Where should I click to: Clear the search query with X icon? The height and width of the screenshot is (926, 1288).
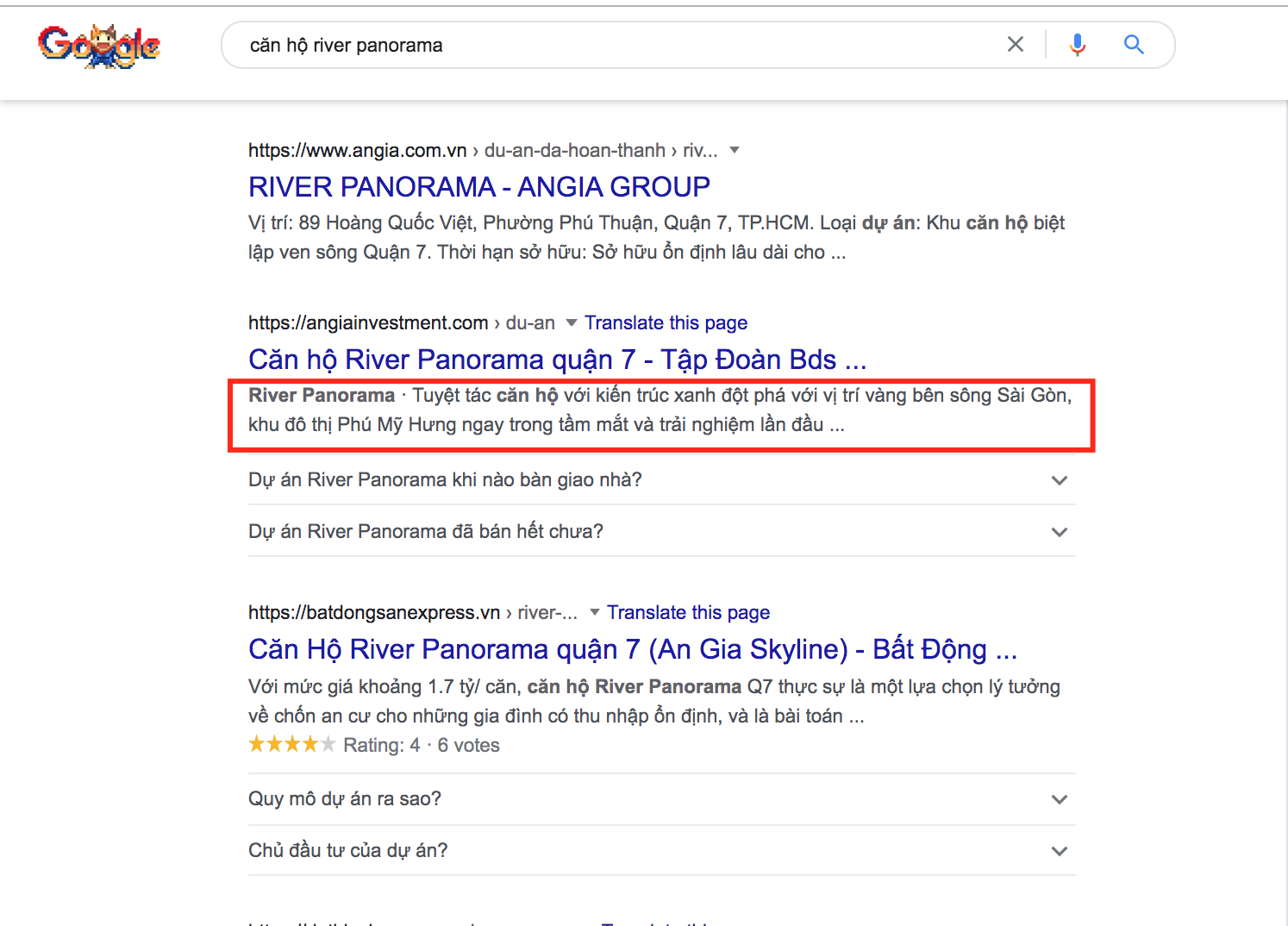pos(1016,45)
